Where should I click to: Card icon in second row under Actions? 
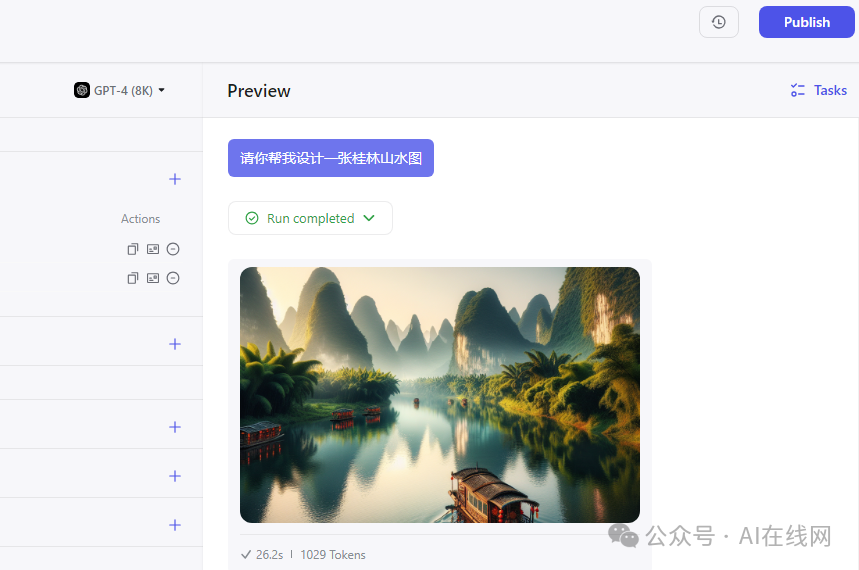pyautogui.click(x=153, y=278)
